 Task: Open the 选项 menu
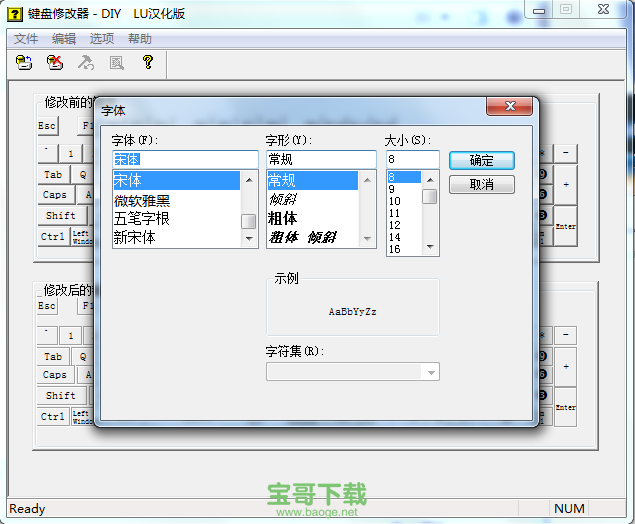pos(102,39)
